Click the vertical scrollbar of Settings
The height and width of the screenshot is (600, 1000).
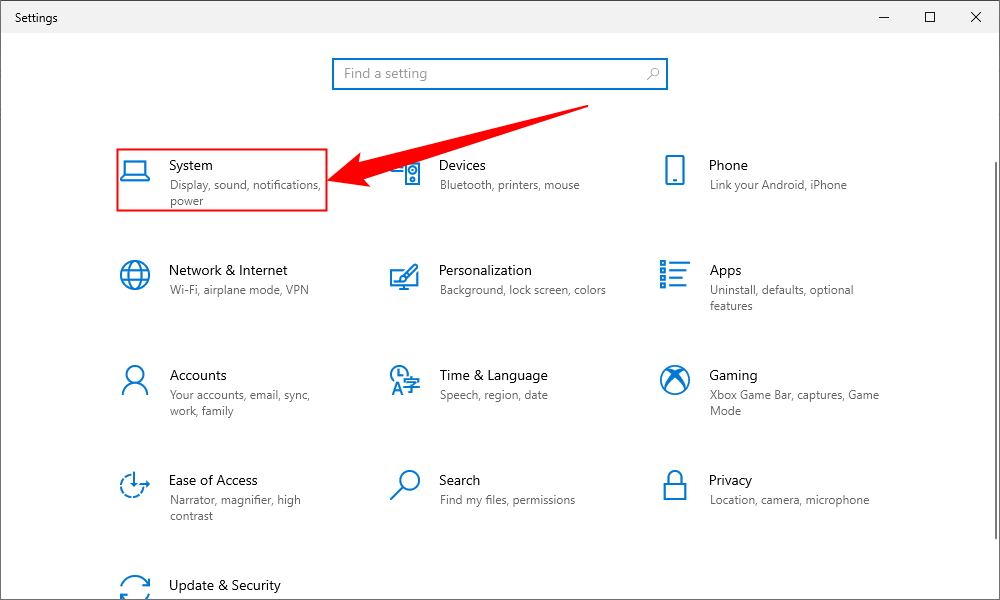[996, 350]
